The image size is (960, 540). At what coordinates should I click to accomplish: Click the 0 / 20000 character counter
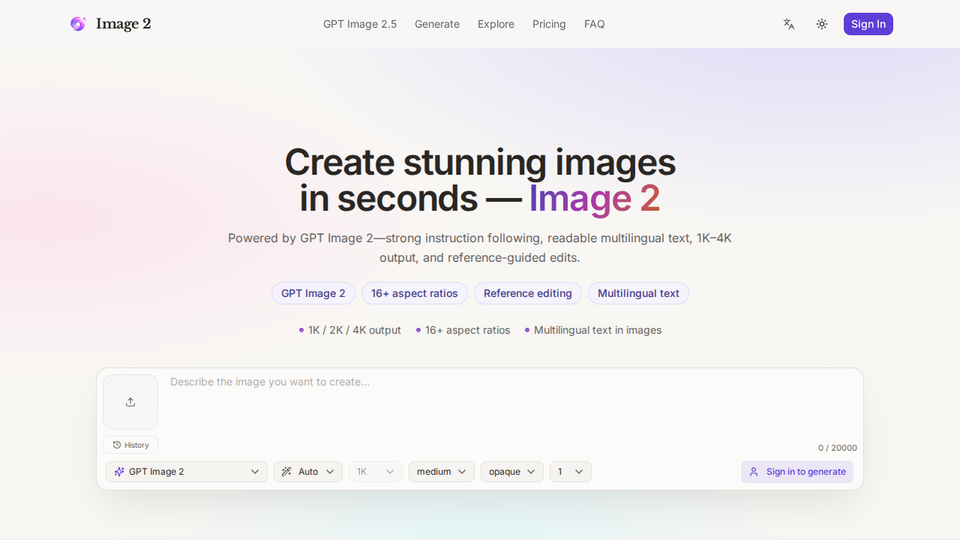(838, 448)
